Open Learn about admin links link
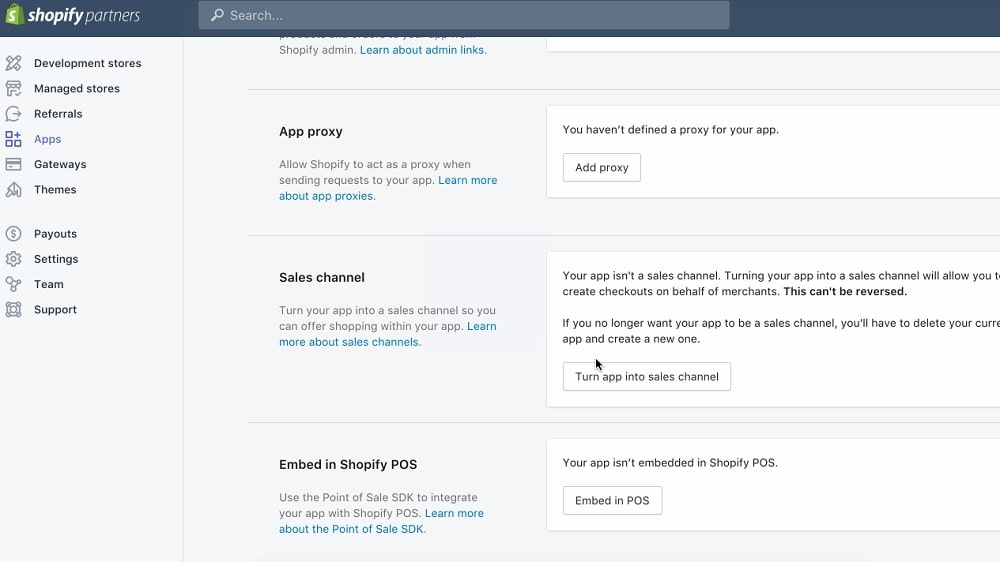 (423, 50)
